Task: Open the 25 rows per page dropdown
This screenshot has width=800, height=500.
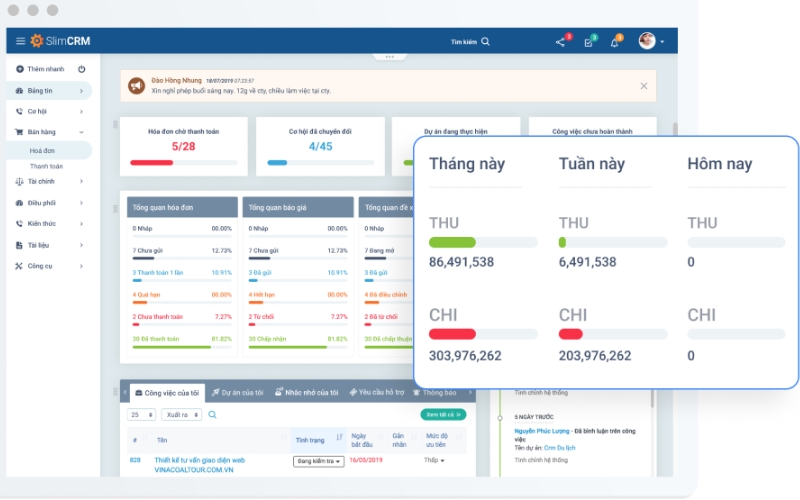Action: [x=141, y=415]
